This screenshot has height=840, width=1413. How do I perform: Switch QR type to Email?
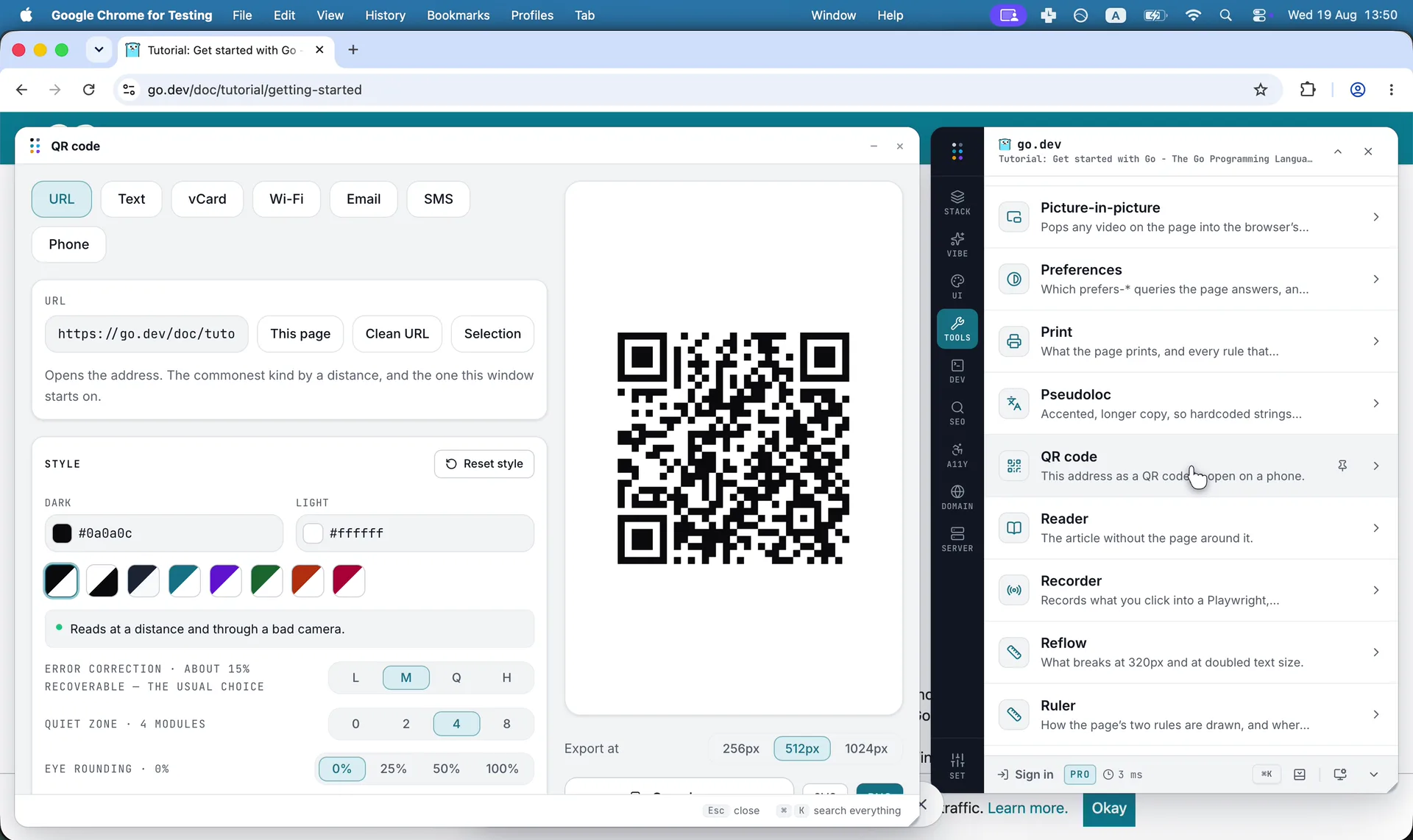tap(364, 199)
